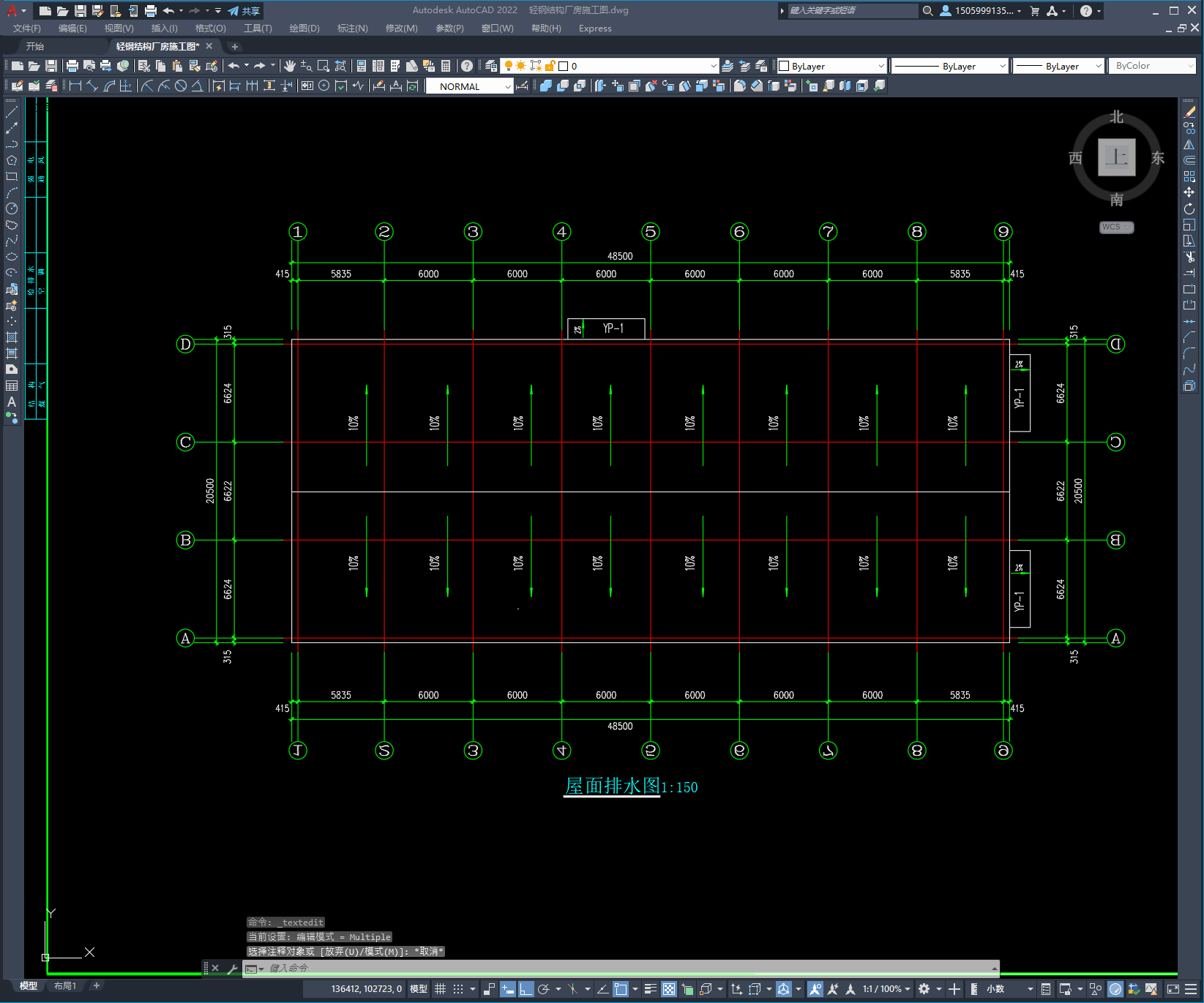Select the Circle tool in draw toolbar

point(12,209)
